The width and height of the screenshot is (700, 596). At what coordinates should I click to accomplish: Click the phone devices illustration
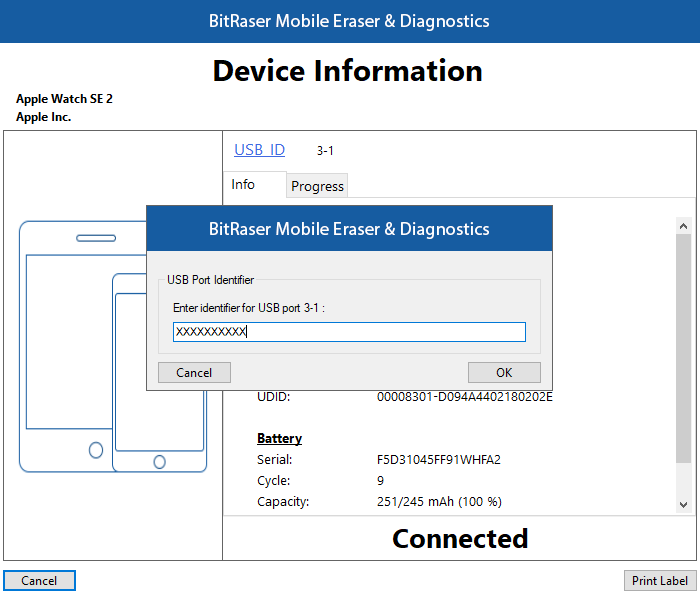pos(112,346)
